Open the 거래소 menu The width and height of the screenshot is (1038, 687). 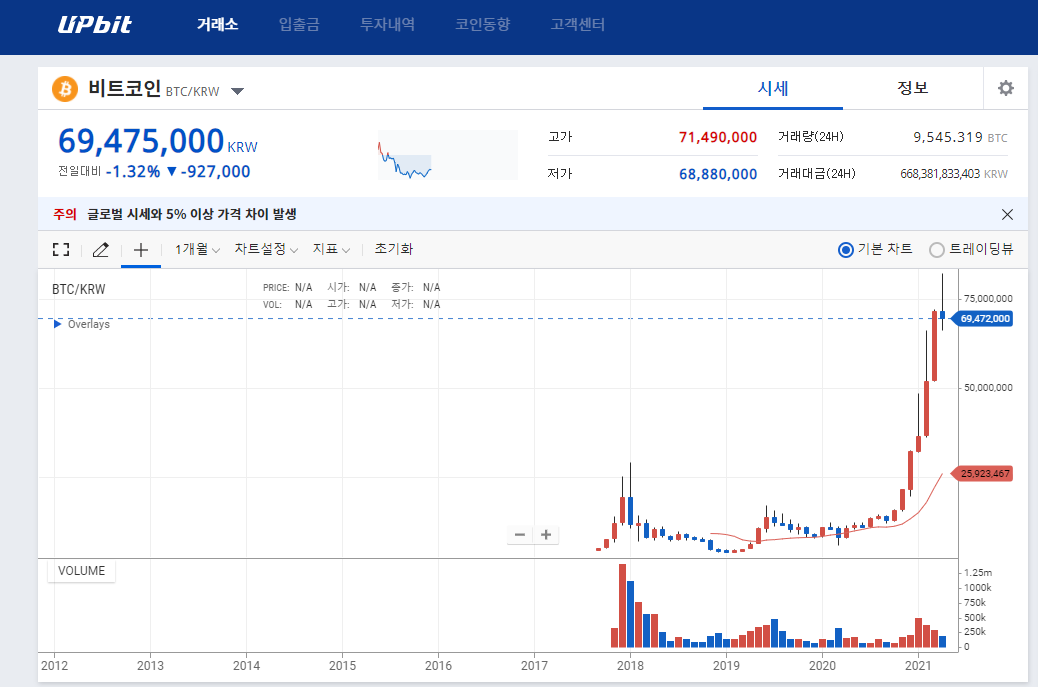(217, 24)
